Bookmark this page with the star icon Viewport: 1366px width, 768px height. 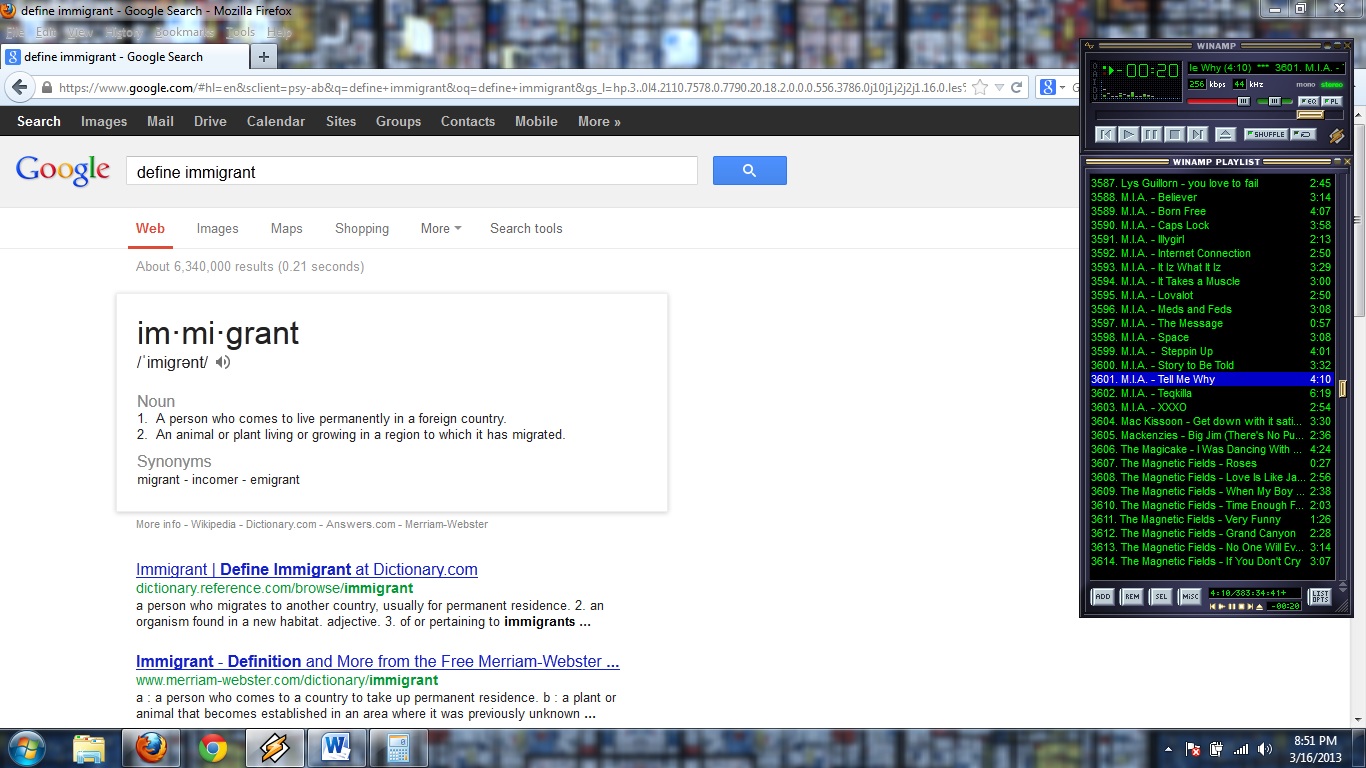coord(981,88)
